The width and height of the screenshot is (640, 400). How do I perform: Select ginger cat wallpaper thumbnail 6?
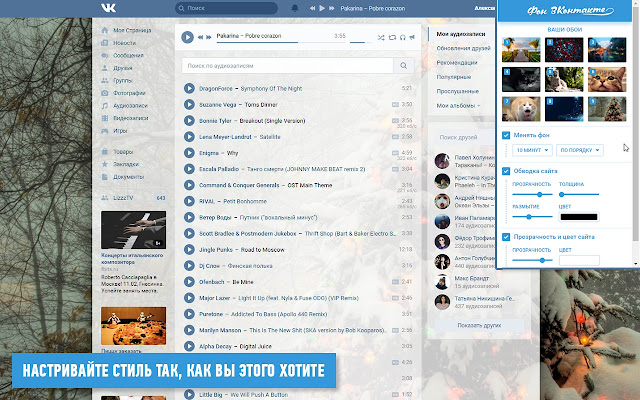607,80
